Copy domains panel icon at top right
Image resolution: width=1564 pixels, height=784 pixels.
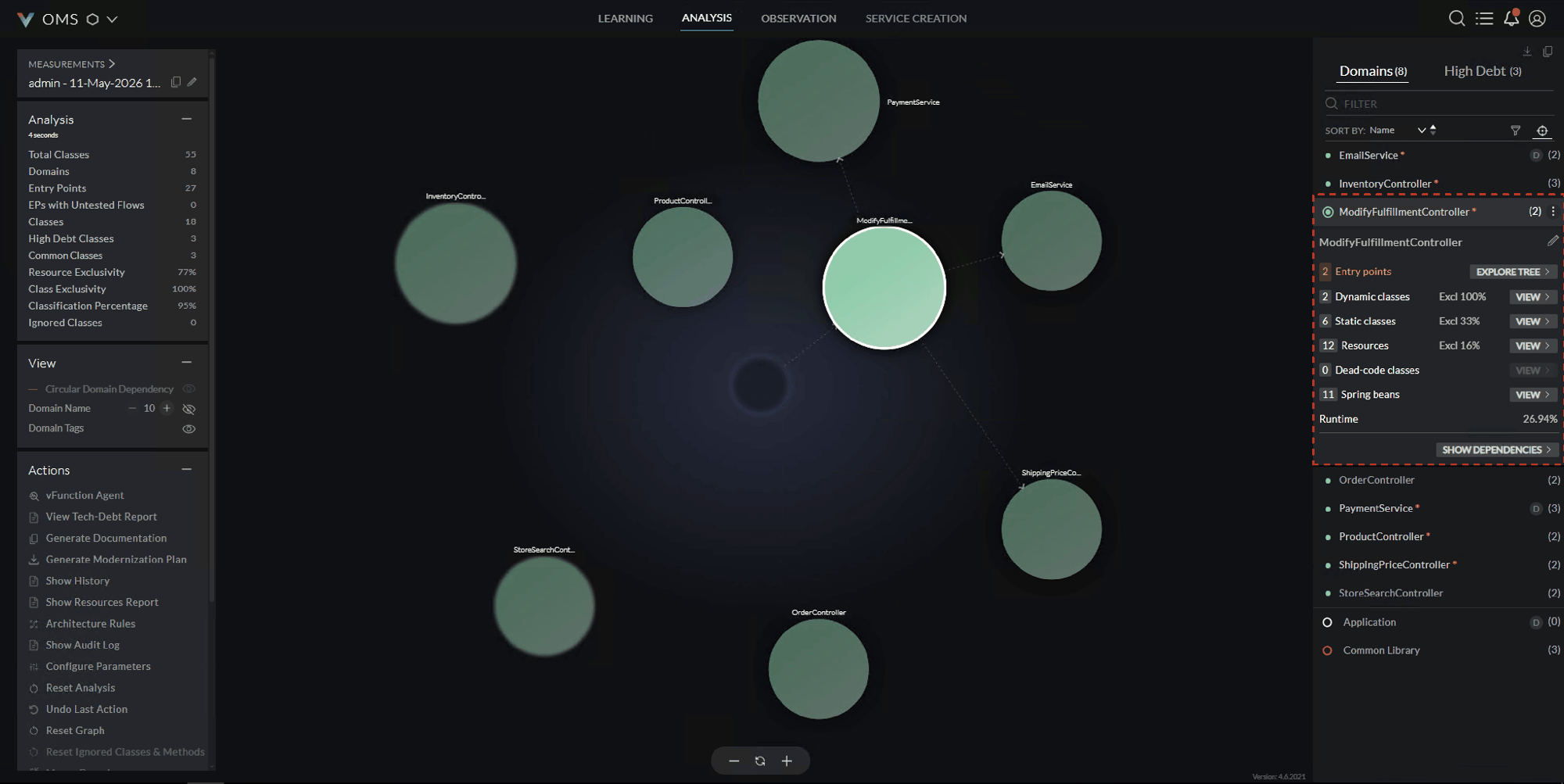coord(1548,52)
